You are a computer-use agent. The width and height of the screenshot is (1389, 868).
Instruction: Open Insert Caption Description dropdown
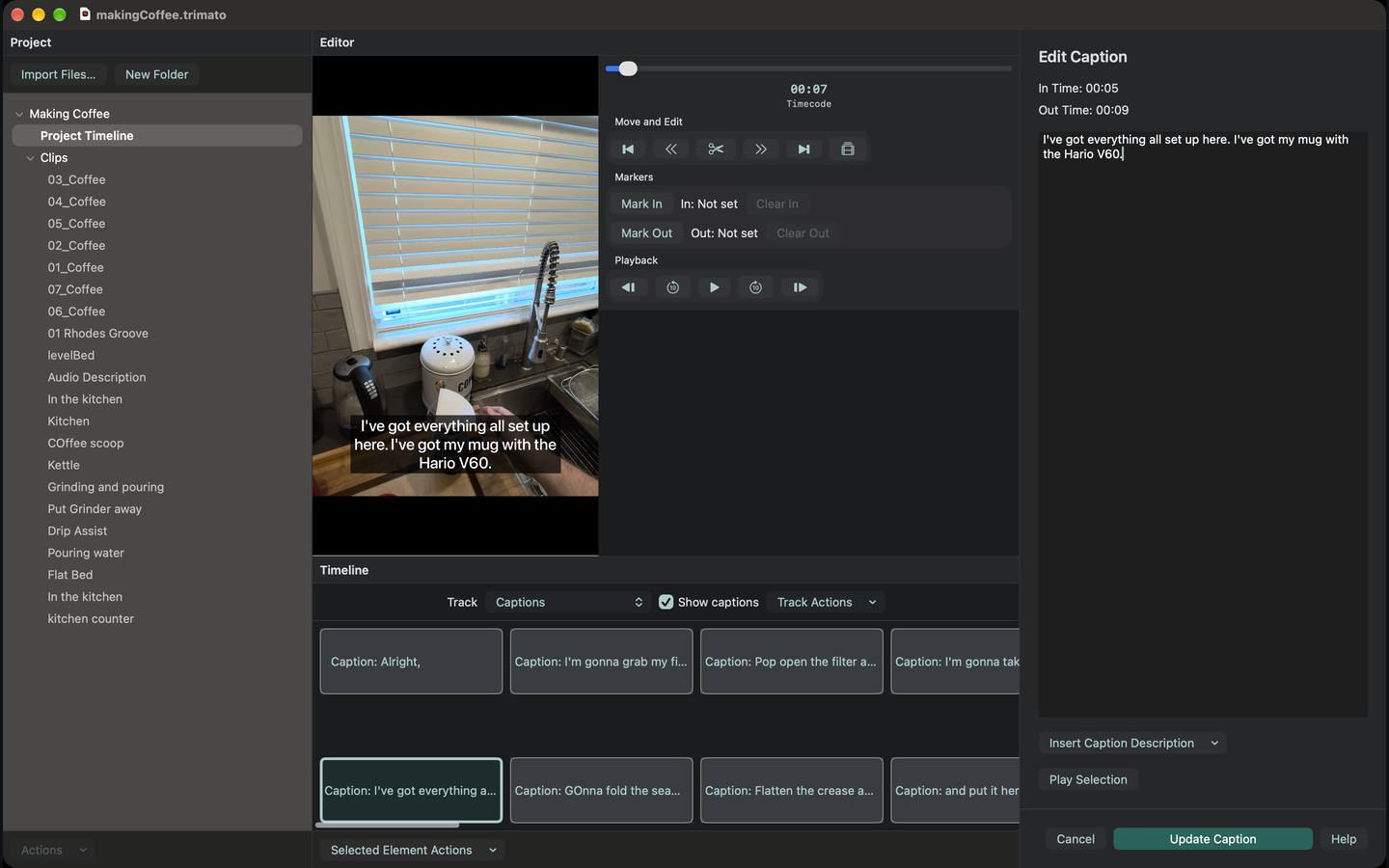point(1132,743)
